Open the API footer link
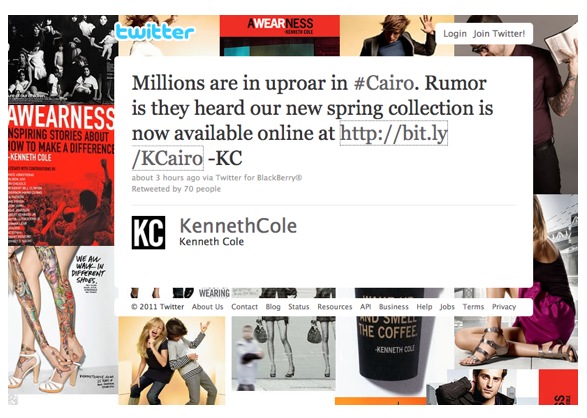Viewport: 587px width, 418px height. (365, 307)
